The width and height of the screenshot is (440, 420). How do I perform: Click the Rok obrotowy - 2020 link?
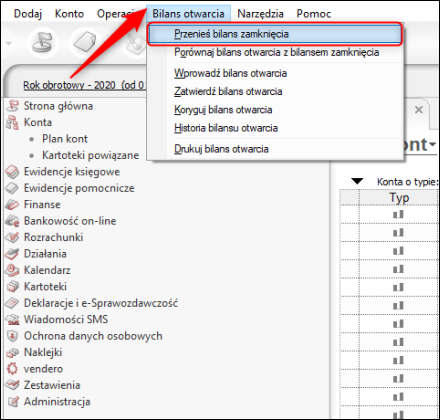[x=84, y=85]
